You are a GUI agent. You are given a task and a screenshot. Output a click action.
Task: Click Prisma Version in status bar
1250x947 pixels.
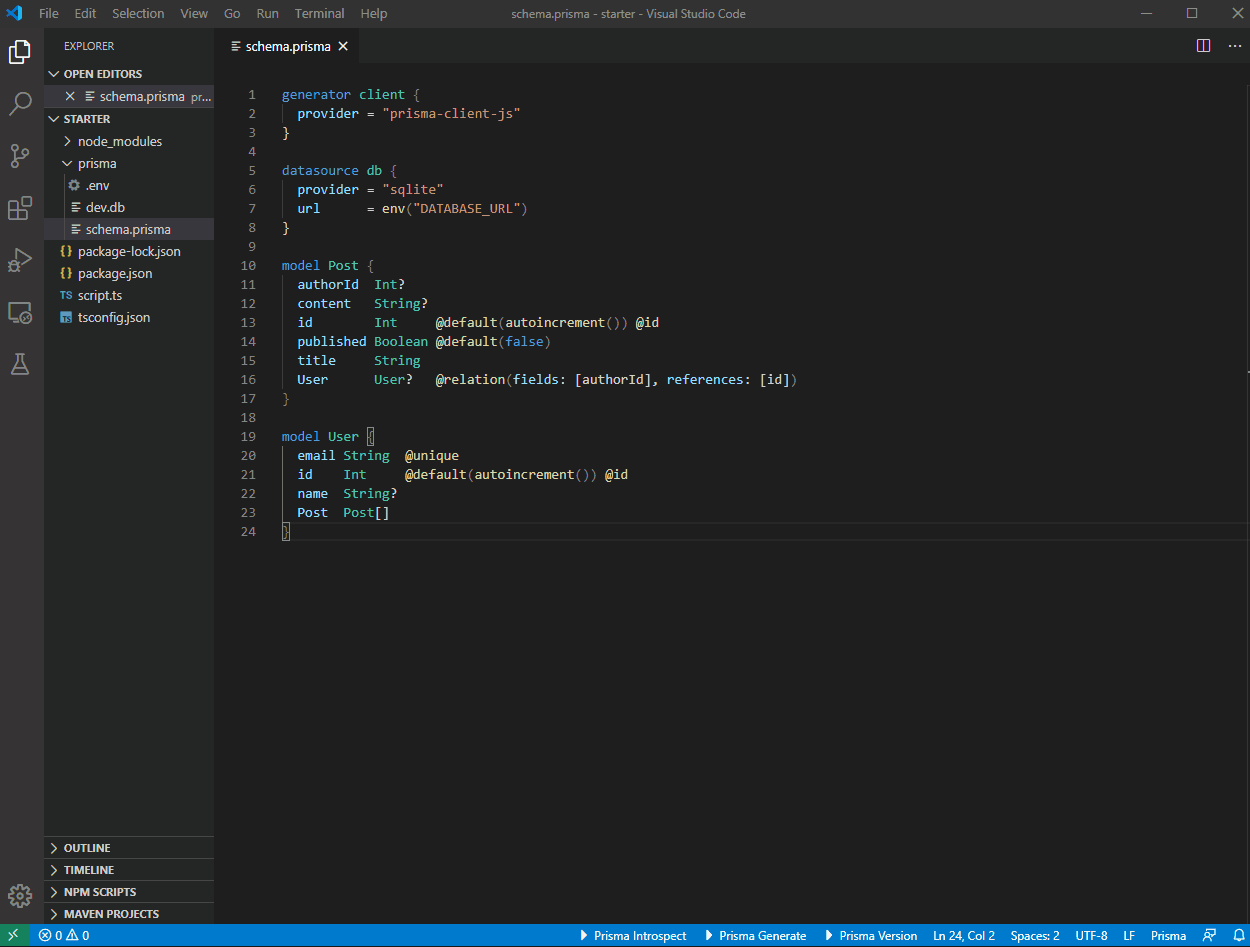click(x=871, y=936)
